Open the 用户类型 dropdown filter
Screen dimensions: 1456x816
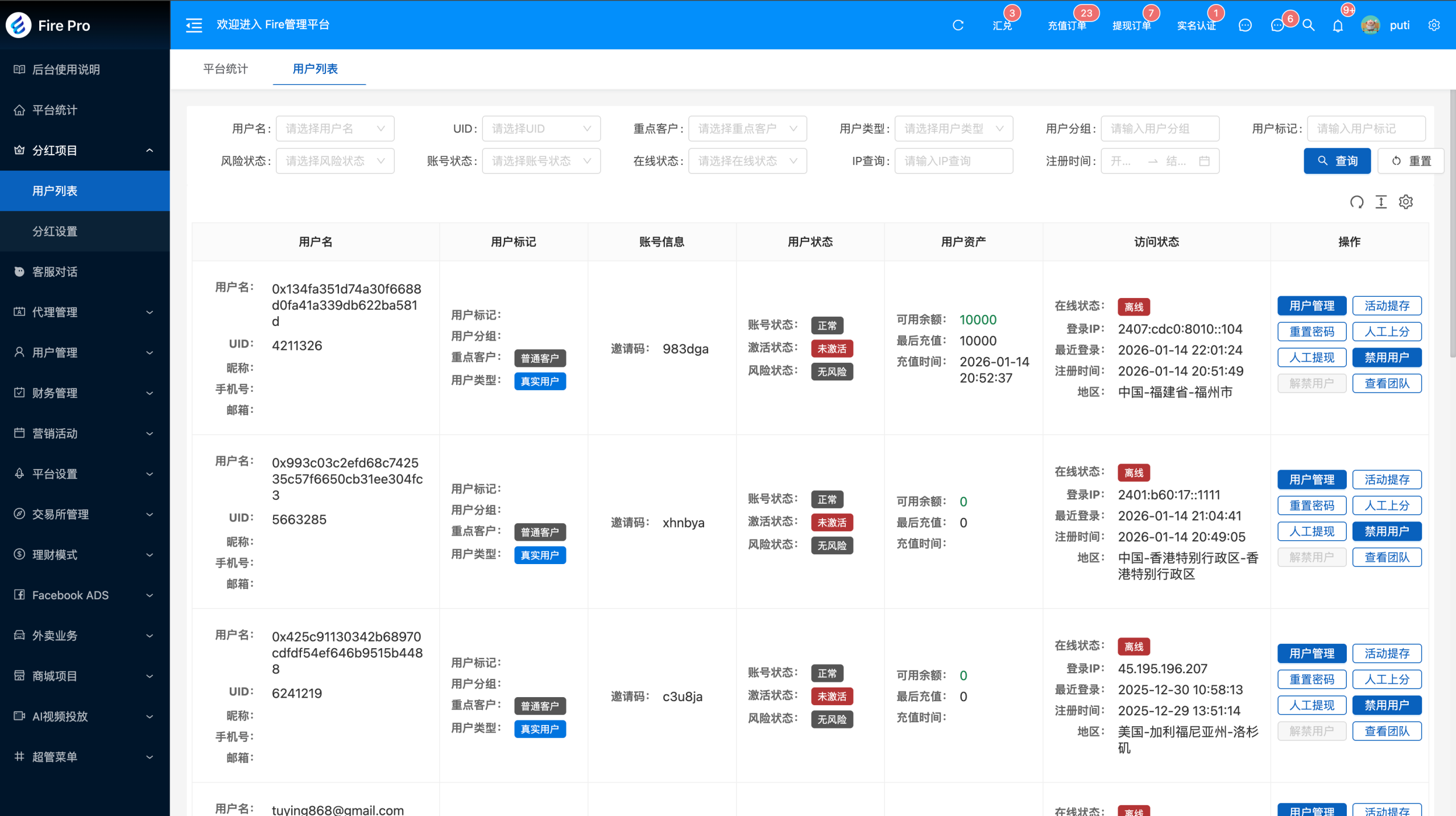click(x=953, y=129)
